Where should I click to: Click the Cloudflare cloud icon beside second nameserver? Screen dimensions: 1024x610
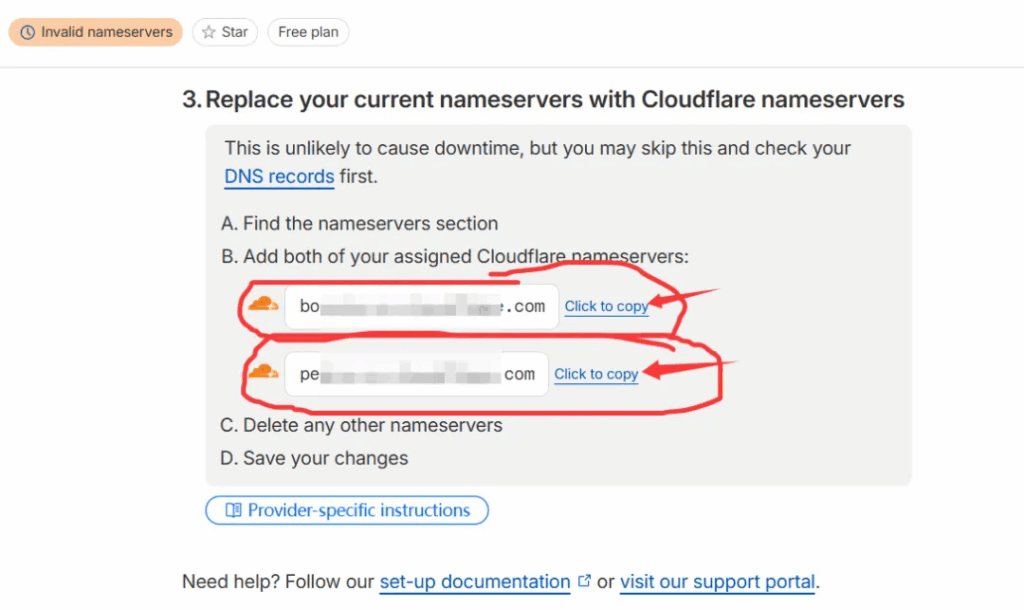coord(263,372)
